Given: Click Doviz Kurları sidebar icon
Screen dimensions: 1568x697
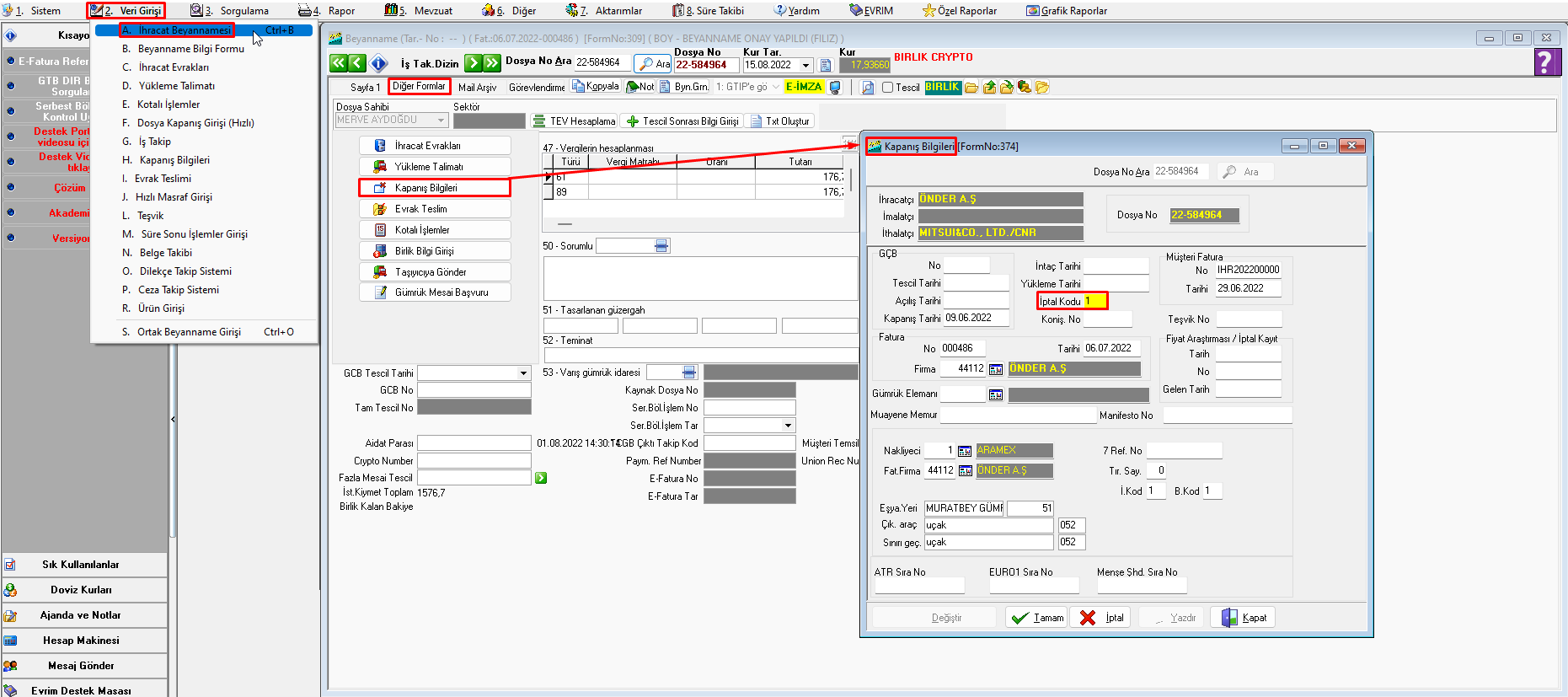Looking at the screenshot, I should (10, 590).
